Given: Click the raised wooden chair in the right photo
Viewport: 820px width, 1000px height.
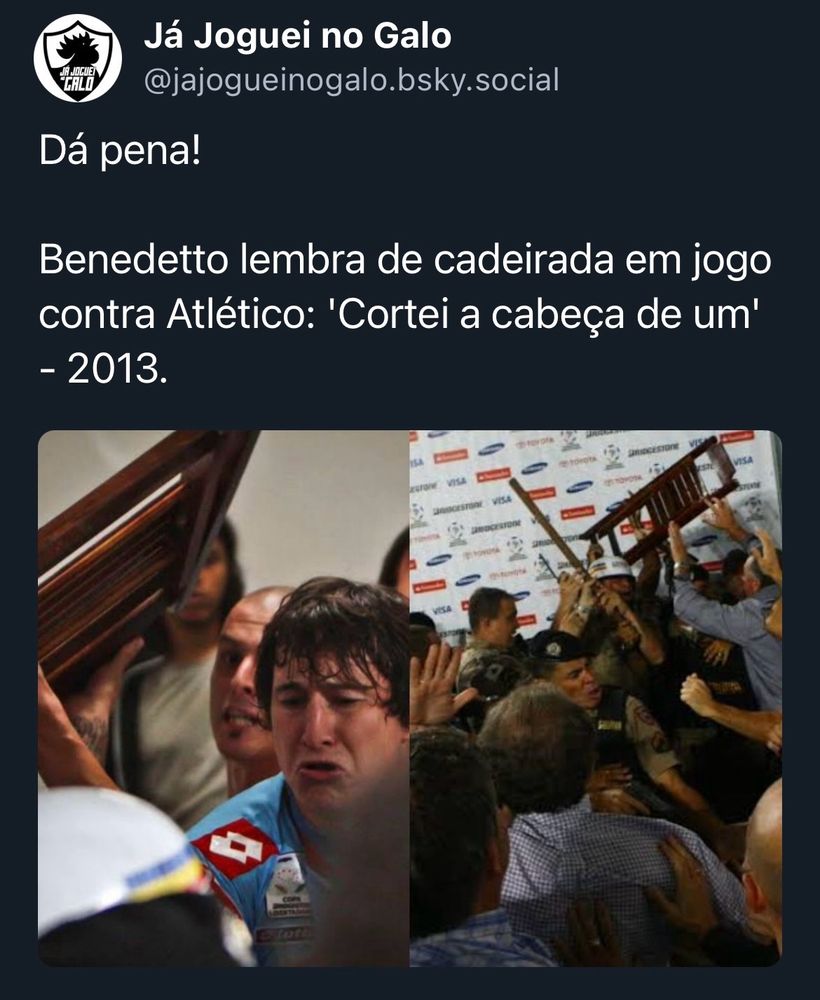Looking at the screenshot, I should click(x=664, y=501).
